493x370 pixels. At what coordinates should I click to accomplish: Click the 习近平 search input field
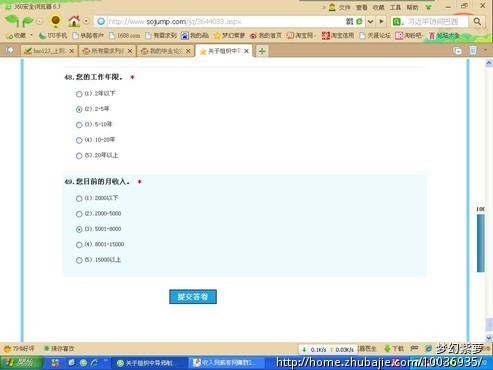click(436, 22)
